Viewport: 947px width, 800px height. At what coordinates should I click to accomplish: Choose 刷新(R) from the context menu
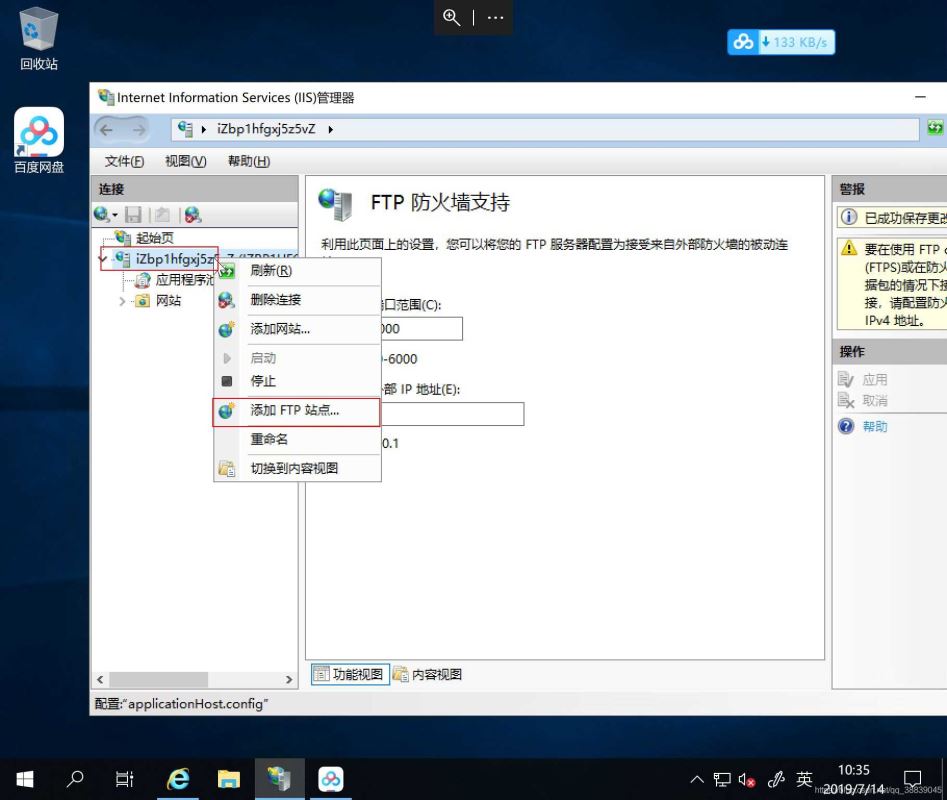(x=297, y=271)
